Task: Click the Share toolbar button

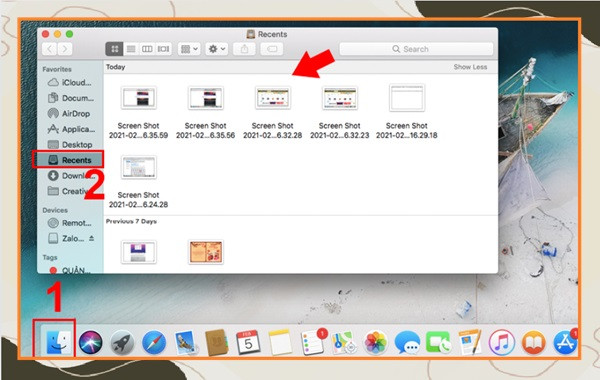Action: coord(244,49)
